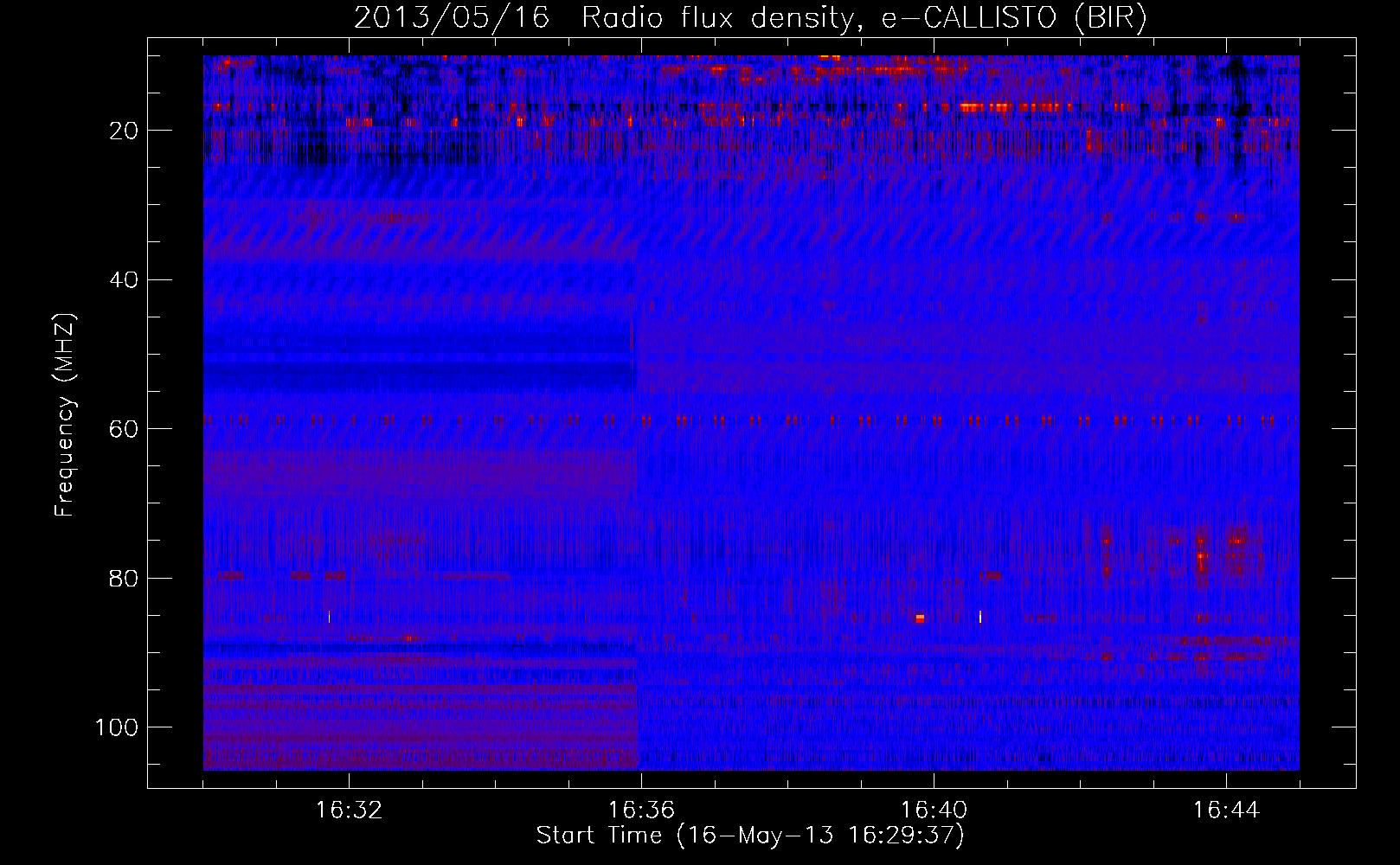Viewport: 1400px width, 865px height.
Task: Click the 16:44 time tick label
Action: click(x=1226, y=810)
